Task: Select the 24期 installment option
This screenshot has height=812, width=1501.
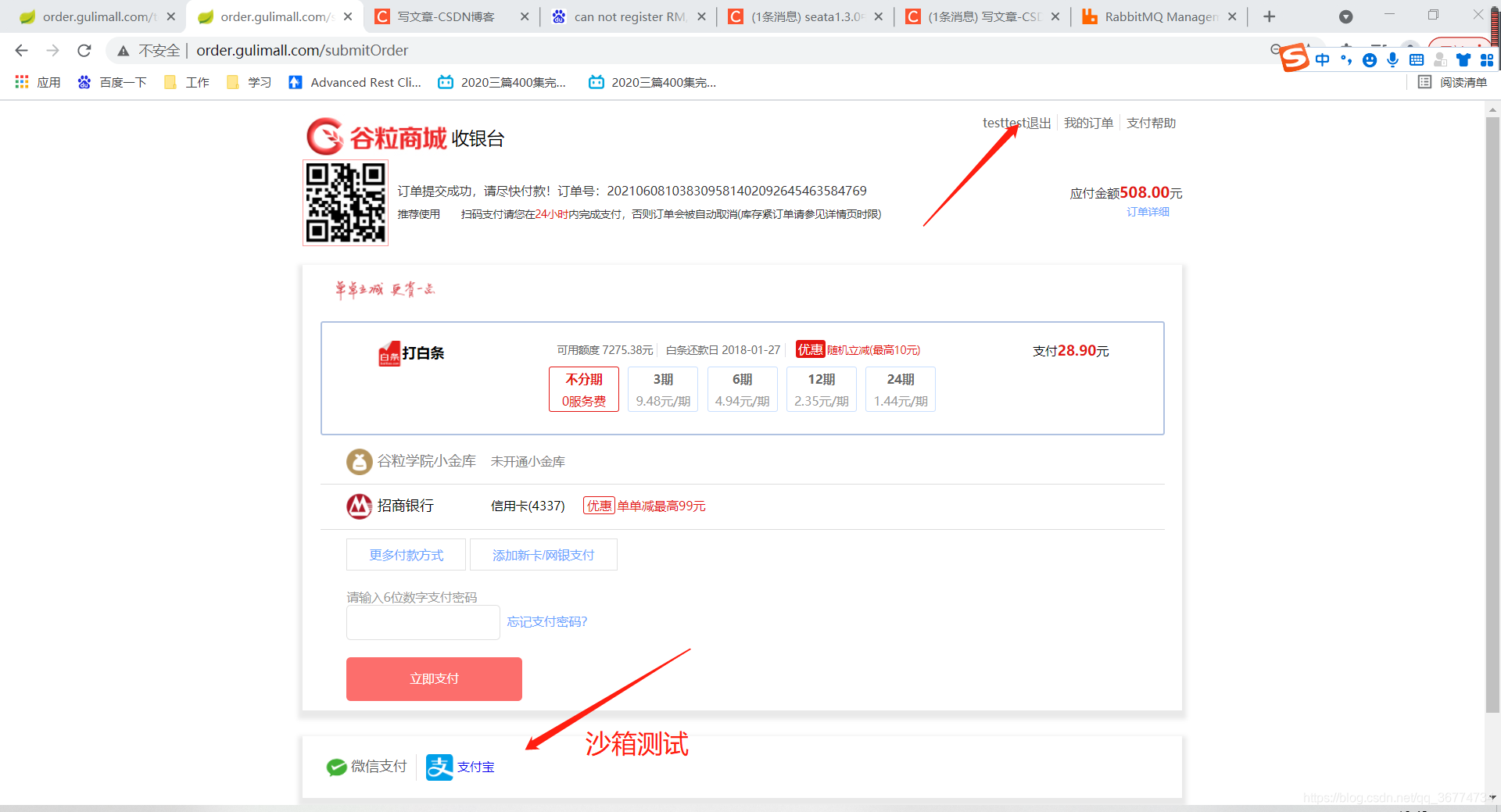Action: [900, 389]
